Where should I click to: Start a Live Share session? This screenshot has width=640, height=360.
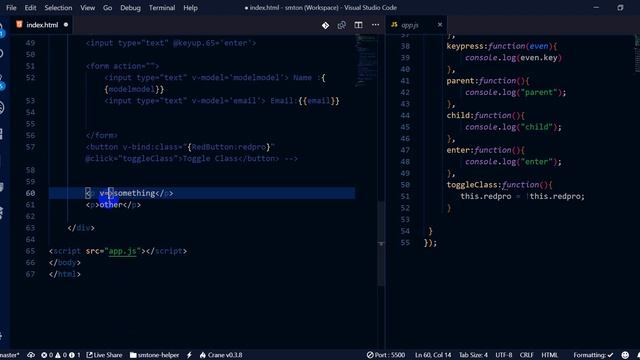pyautogui.click(x=104, y=355)
